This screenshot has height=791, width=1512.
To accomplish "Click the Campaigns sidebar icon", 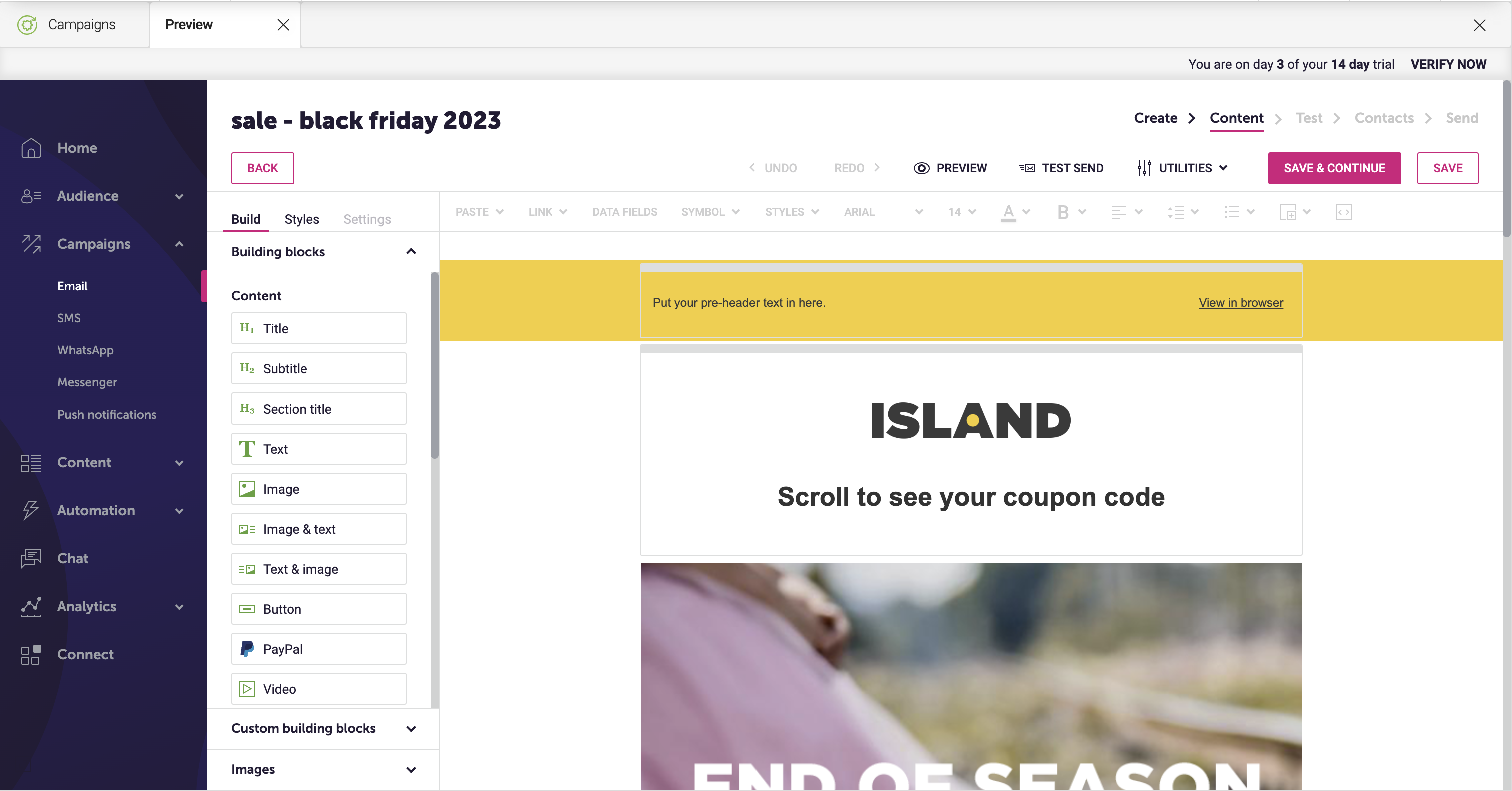I will point(30,244).
